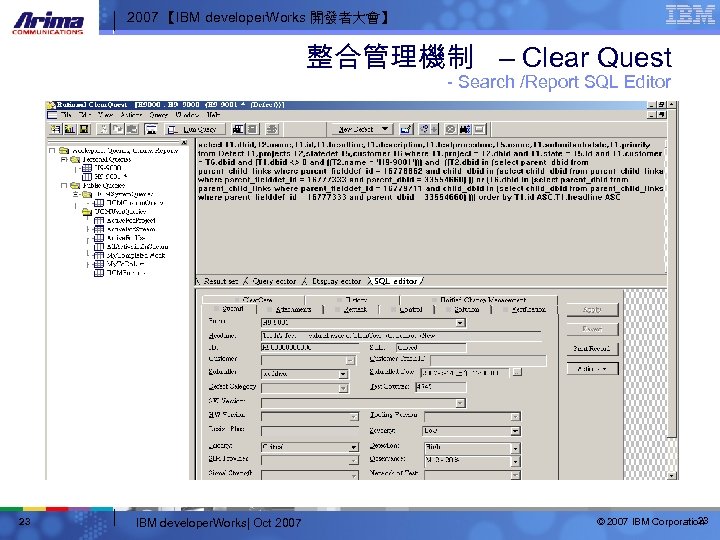Click the round greyed stop-like toolbar icon
Screen dimensions: 720x540
coord(451,129)
